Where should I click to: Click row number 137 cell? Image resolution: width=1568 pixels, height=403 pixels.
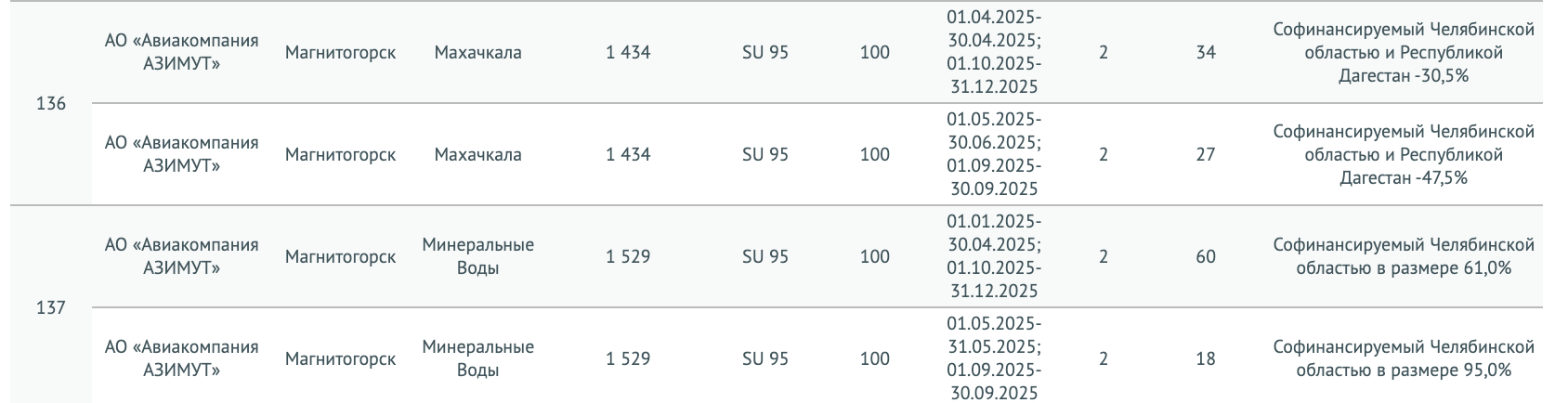tap(51, 307)
